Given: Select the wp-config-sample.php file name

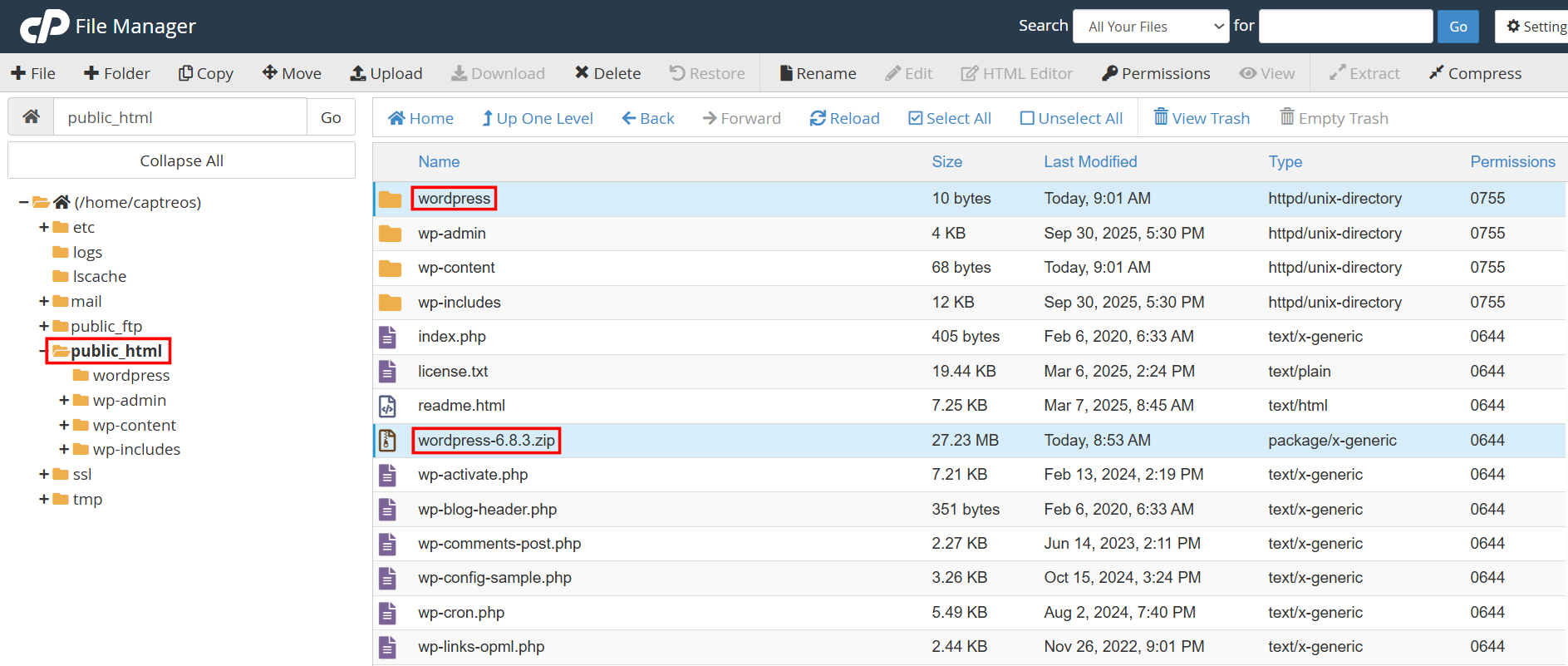Looking at the screenshot, I should pyautogui.click(x=494, y=578).
